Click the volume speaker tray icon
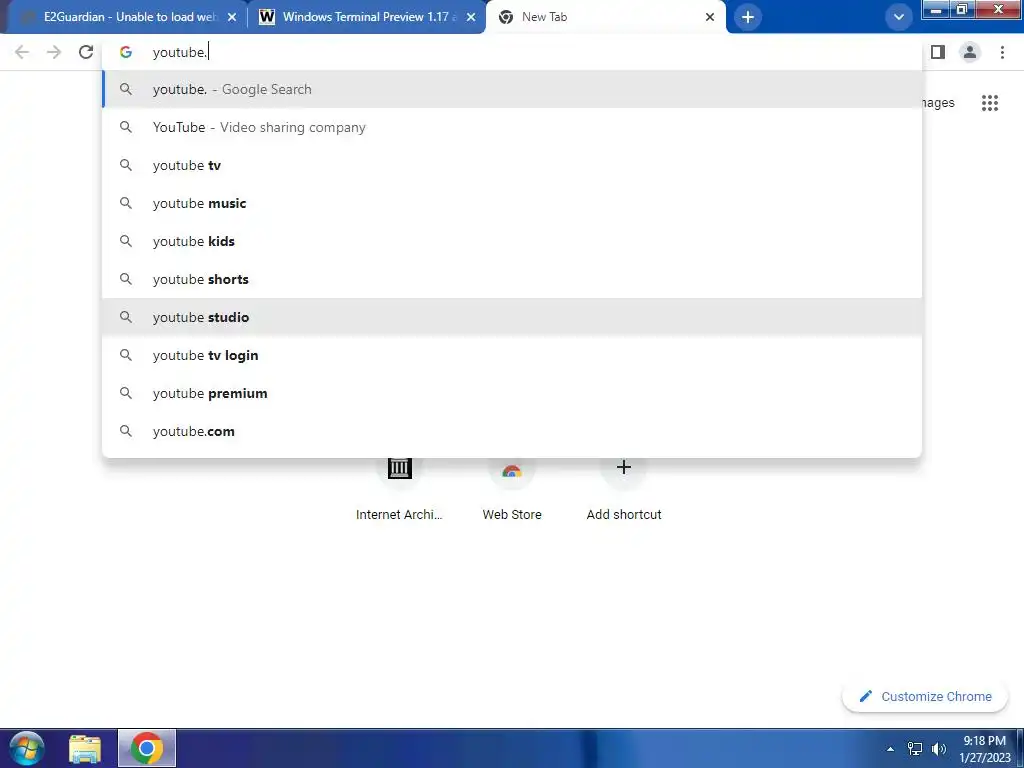This screenshot has height=768, width=1024. 939,749
